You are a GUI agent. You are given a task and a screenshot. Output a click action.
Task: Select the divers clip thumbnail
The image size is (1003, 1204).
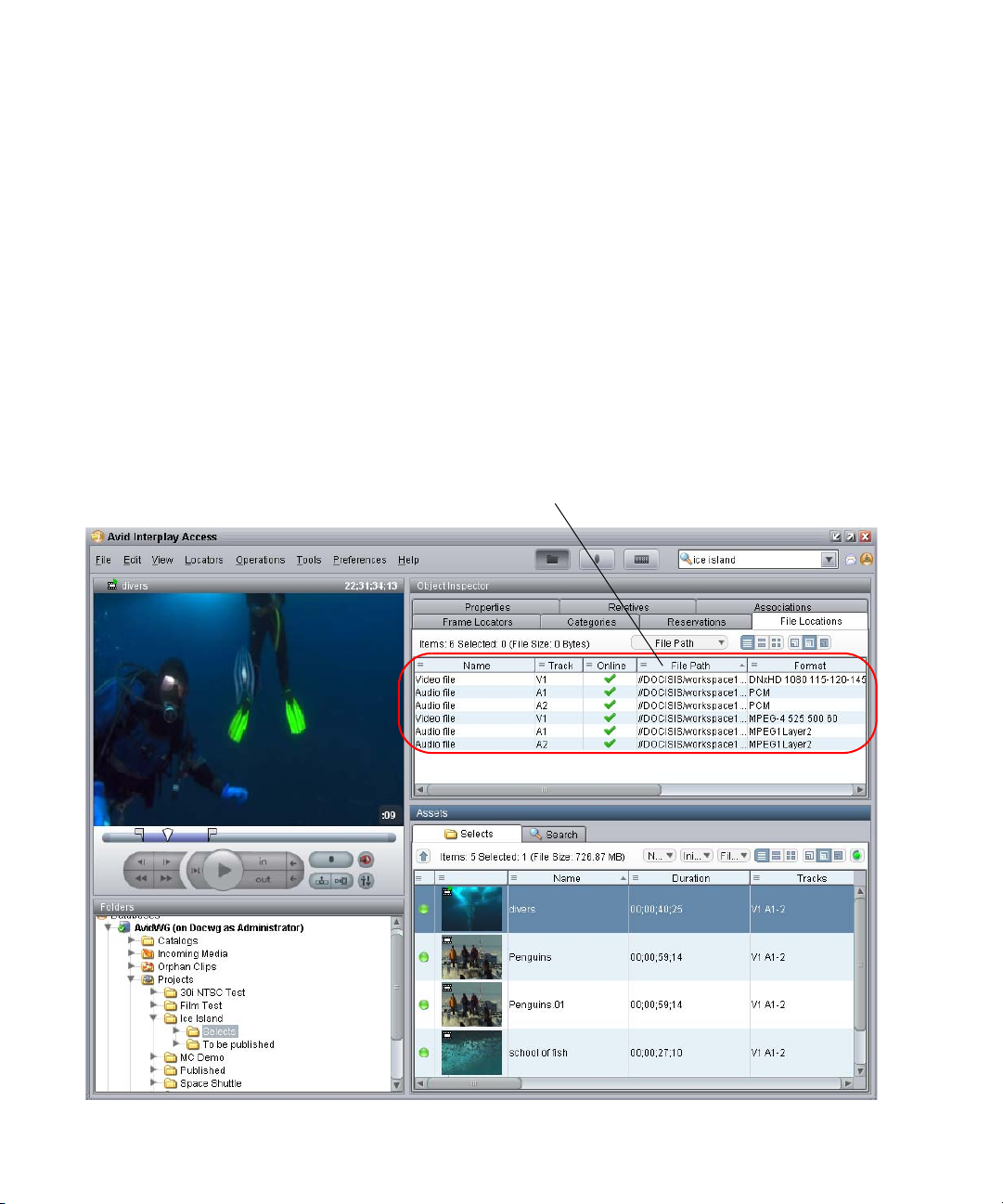pos(471,909)
